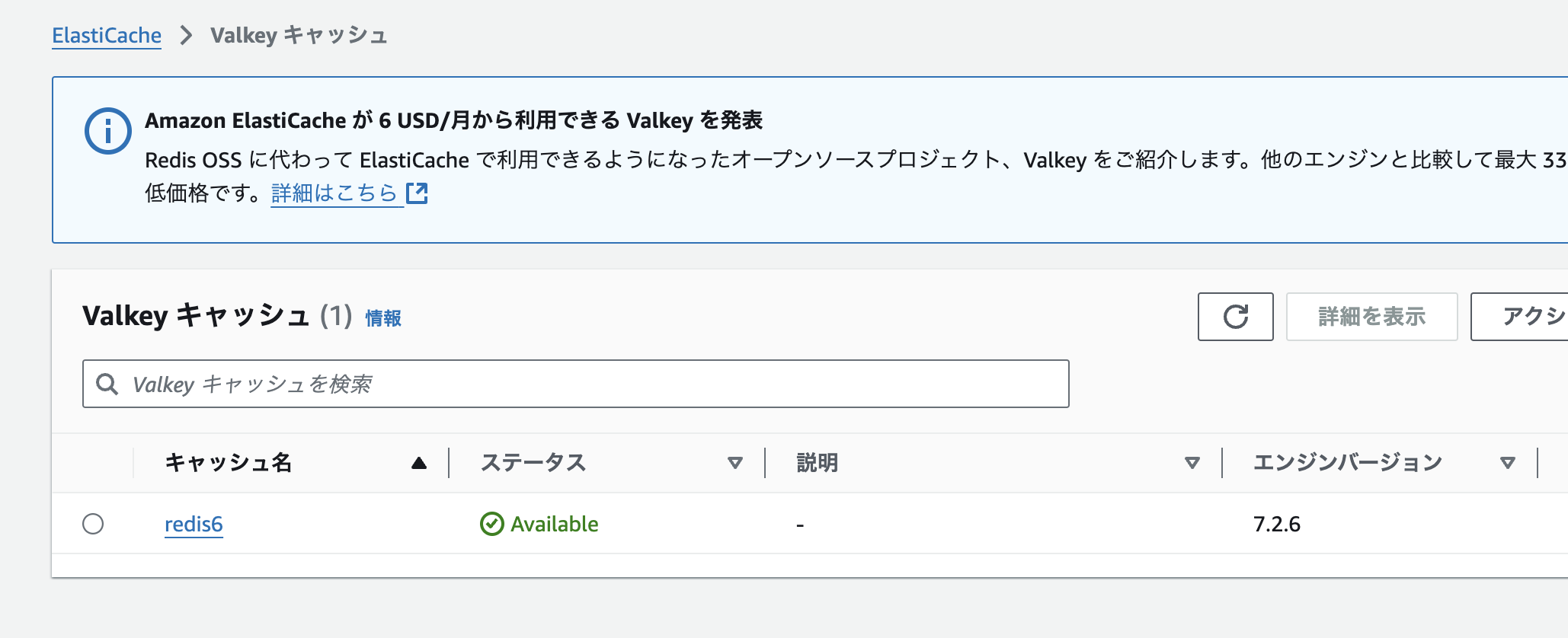Sort by キャッシュ名 ascending arrow

pos(418,463)
